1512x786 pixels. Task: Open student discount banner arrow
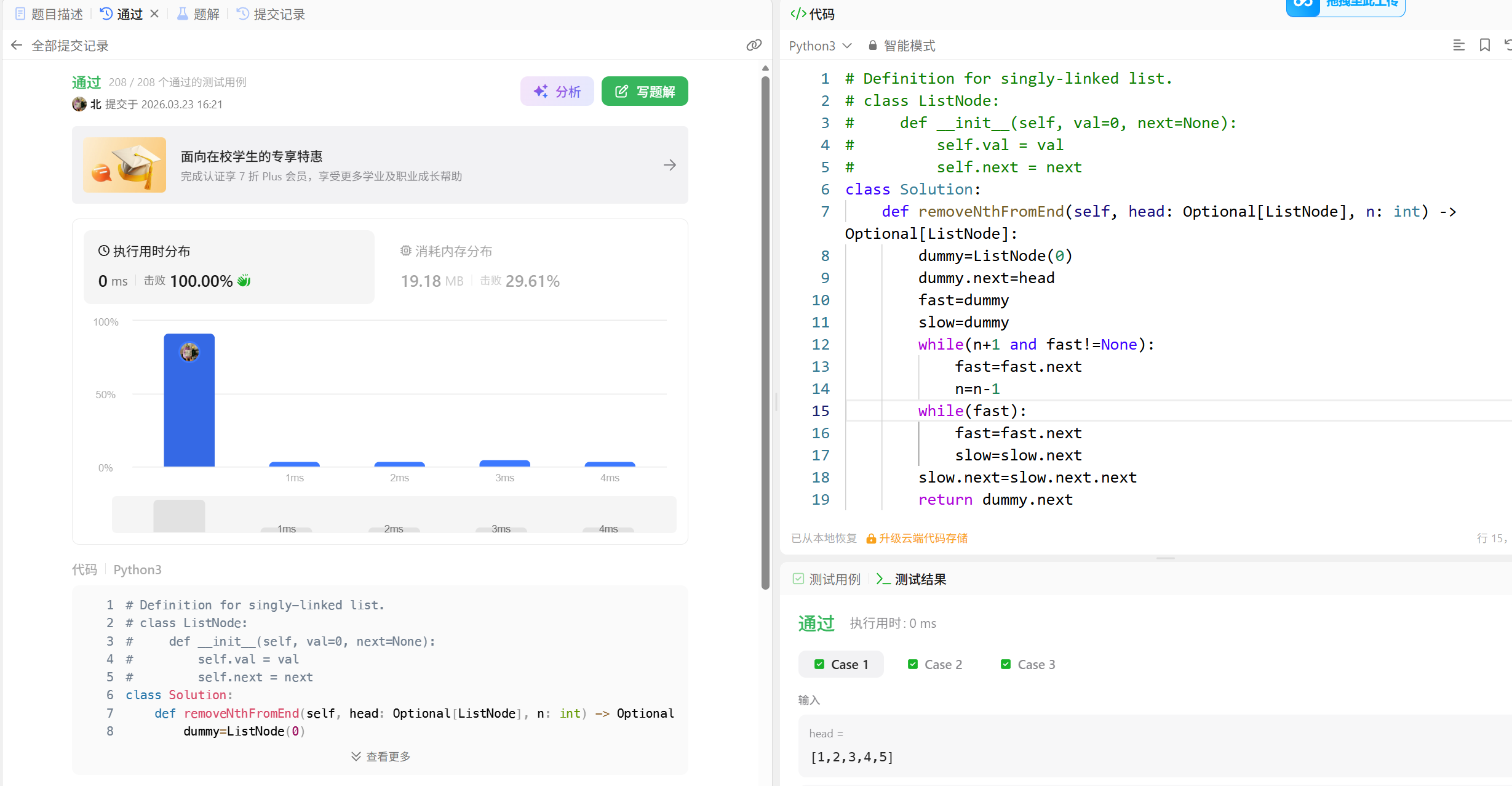pos(670,165)
